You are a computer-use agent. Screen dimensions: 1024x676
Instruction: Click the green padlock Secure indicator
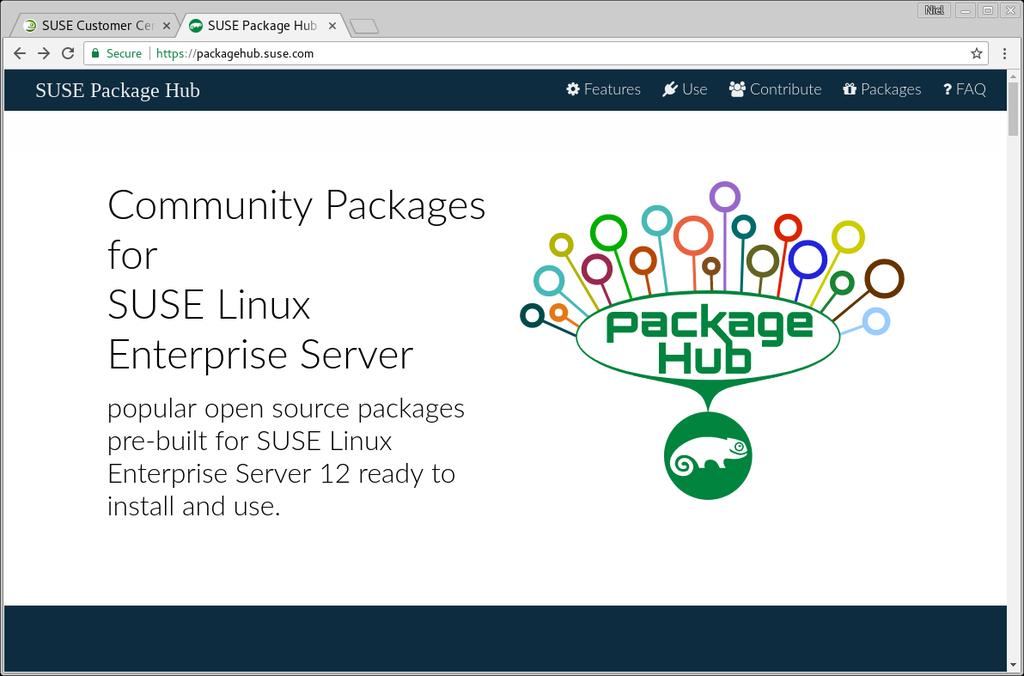pyautogui.click(x=116, y=54)
